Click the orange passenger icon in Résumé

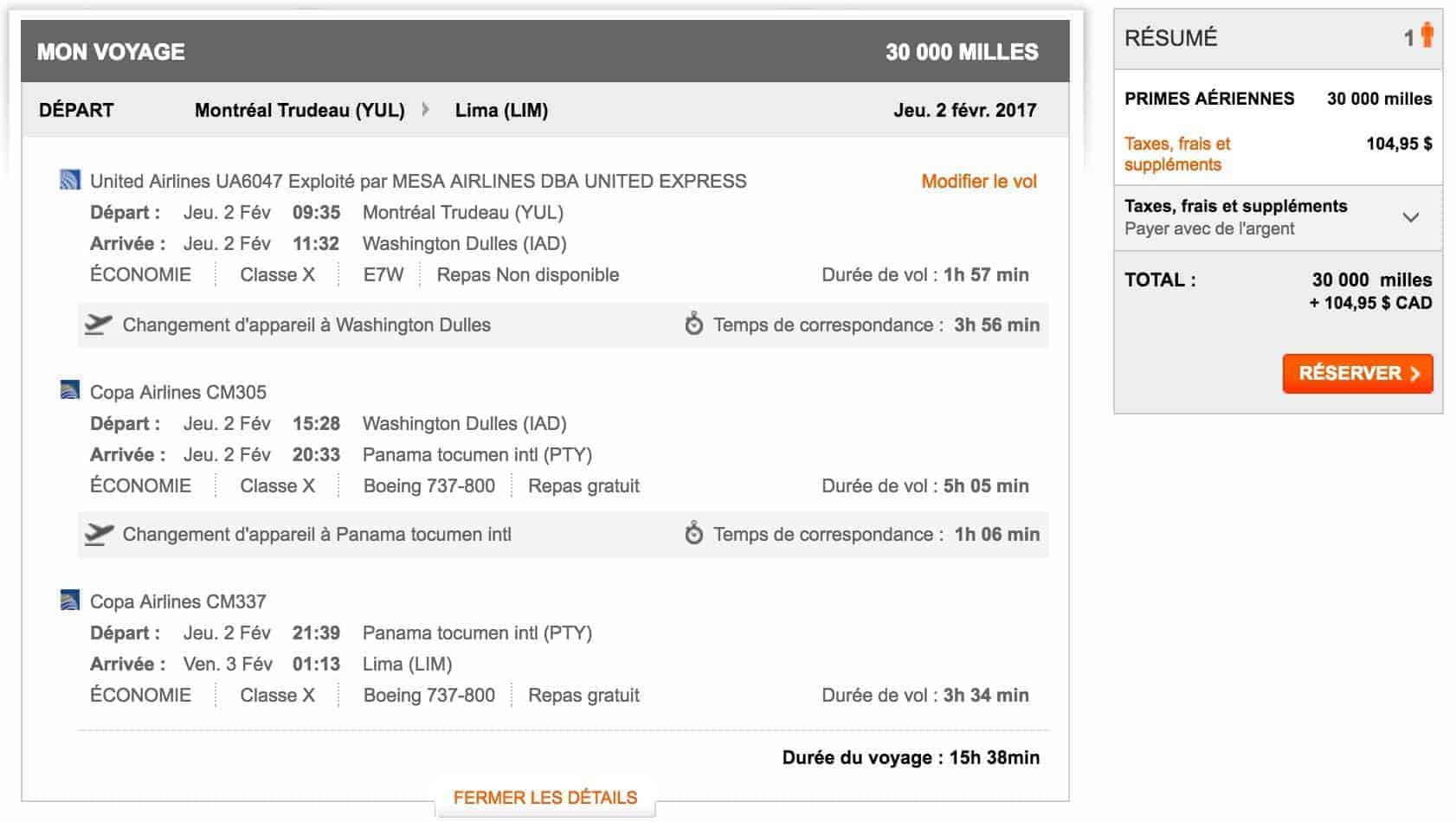[x=1427, y=35]
